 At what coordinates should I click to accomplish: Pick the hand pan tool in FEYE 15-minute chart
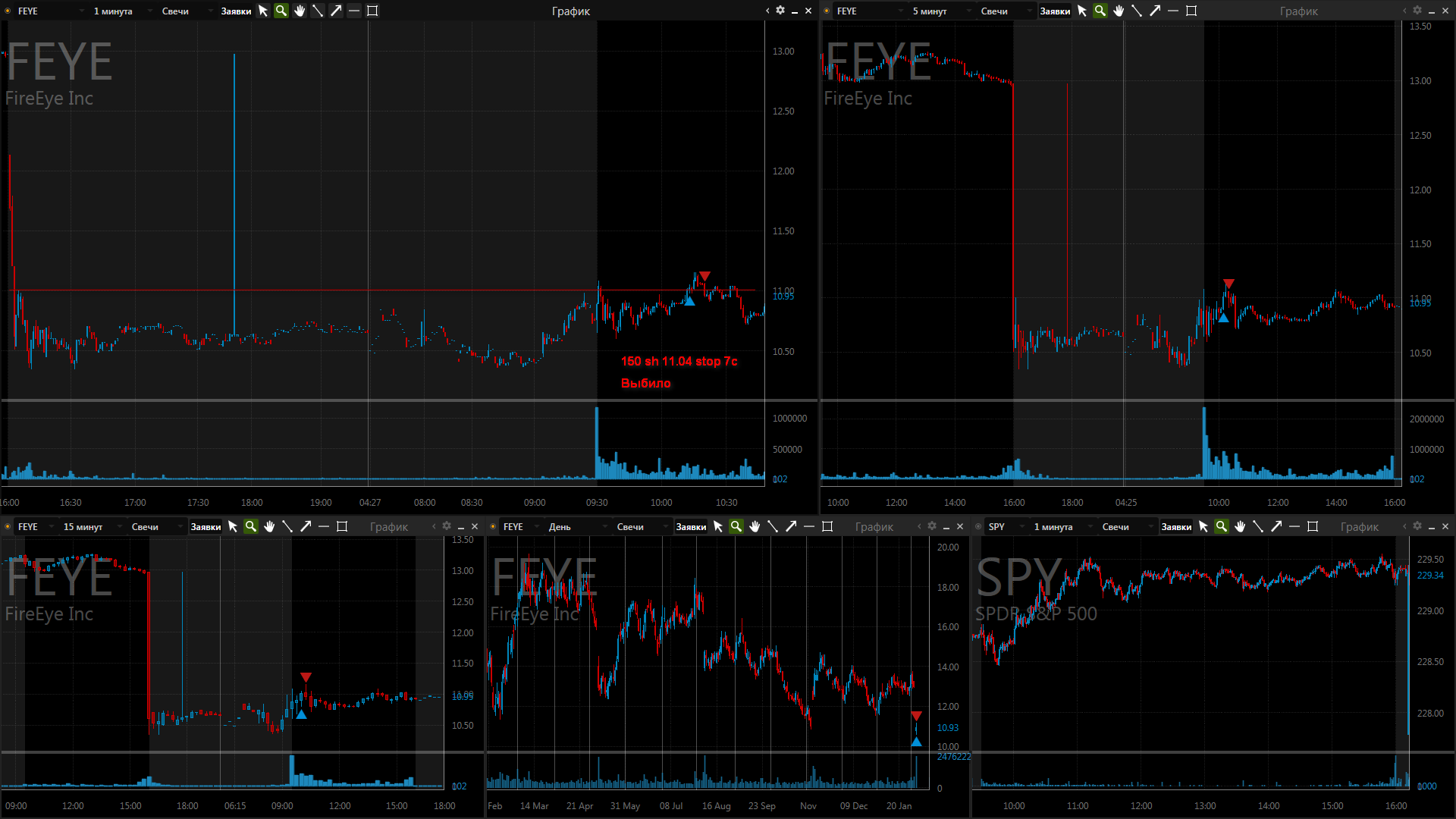[269, 526]
